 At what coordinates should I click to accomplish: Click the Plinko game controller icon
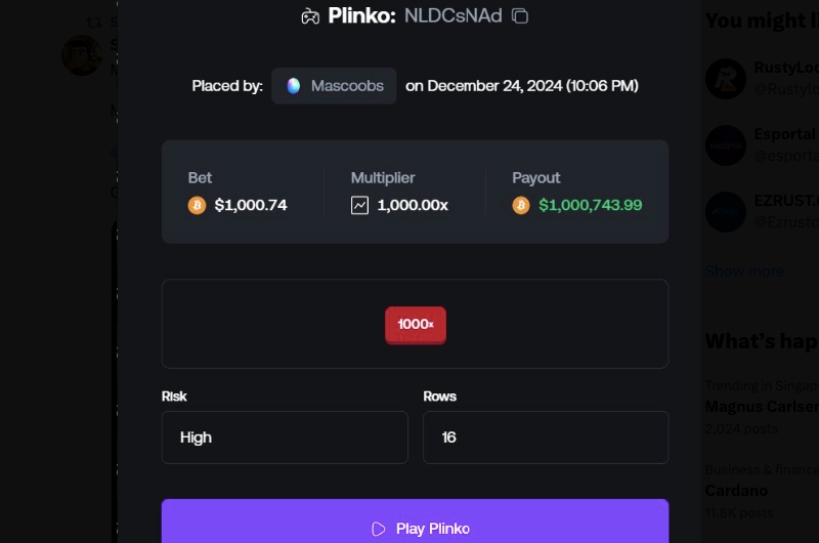(x=311, y=16)
